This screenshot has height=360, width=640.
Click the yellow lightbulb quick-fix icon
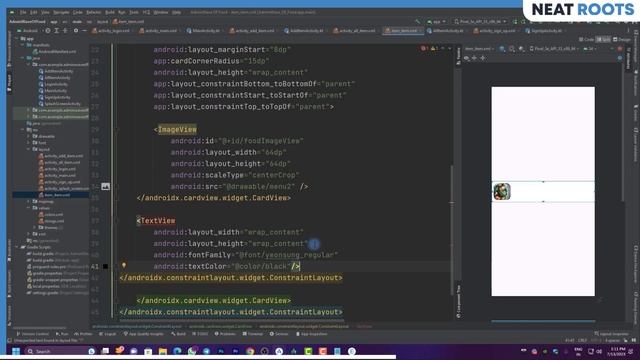(124, 265)
